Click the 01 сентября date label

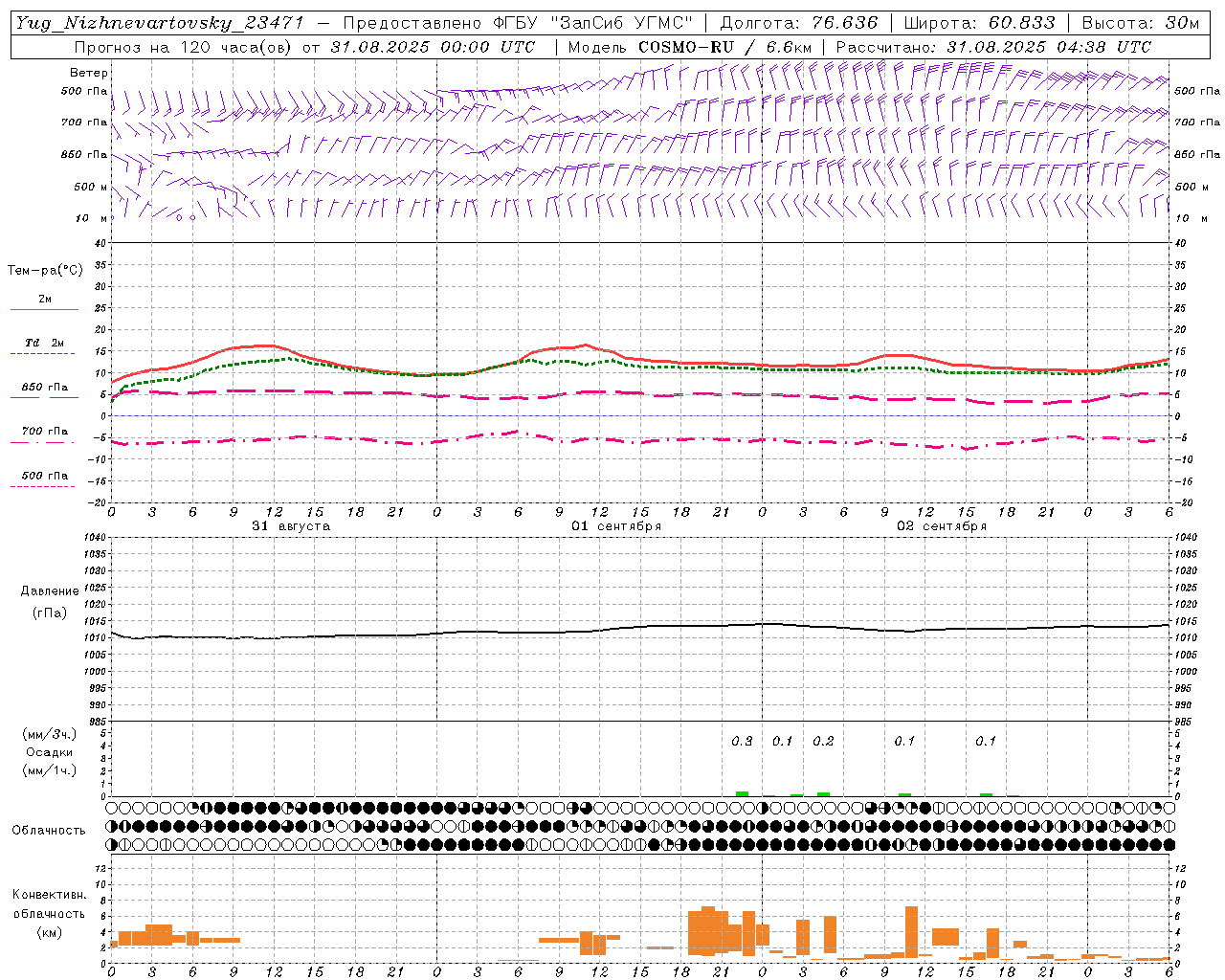tap(616, 526)
